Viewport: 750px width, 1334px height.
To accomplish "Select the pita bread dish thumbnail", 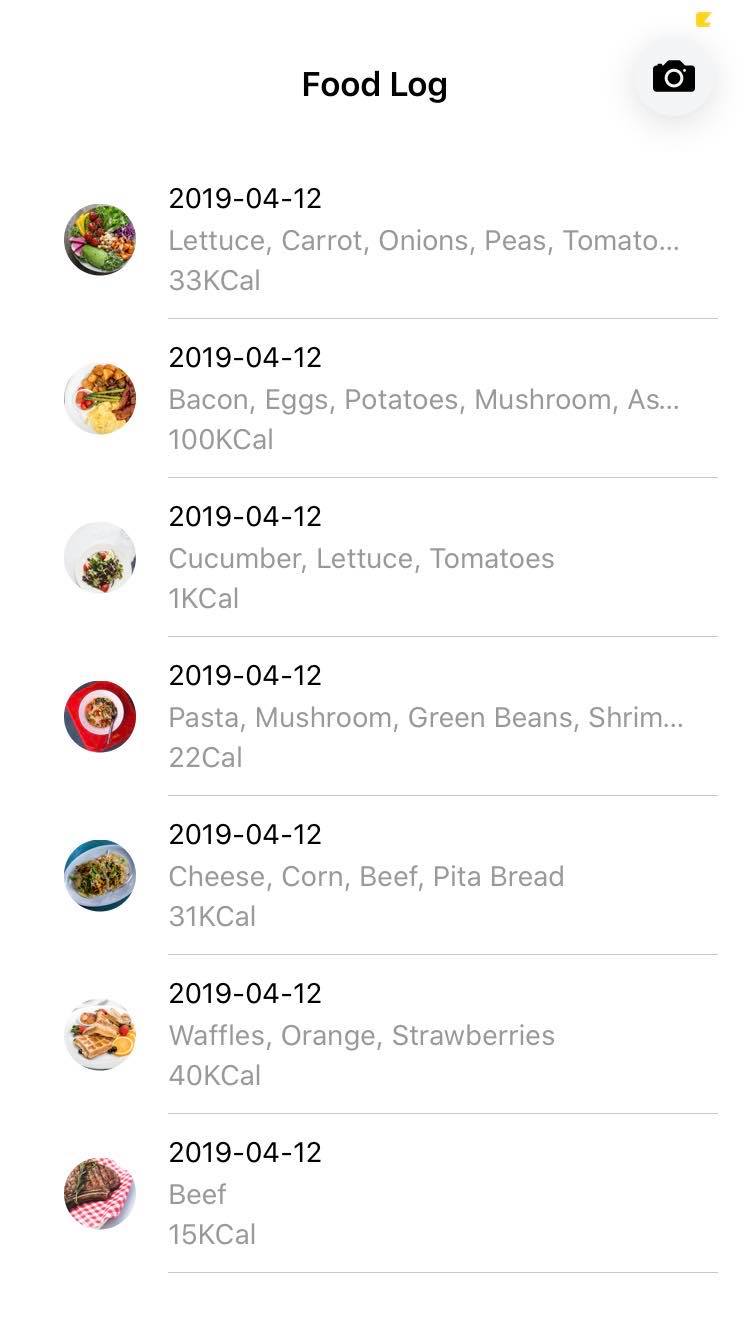I will click(x=100, y=876).
